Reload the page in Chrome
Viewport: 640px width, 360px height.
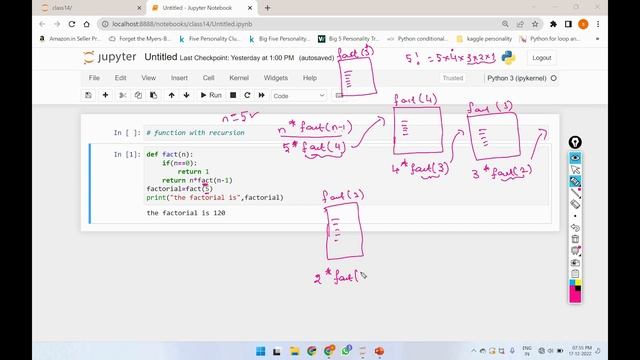click(x=72, y=24)
